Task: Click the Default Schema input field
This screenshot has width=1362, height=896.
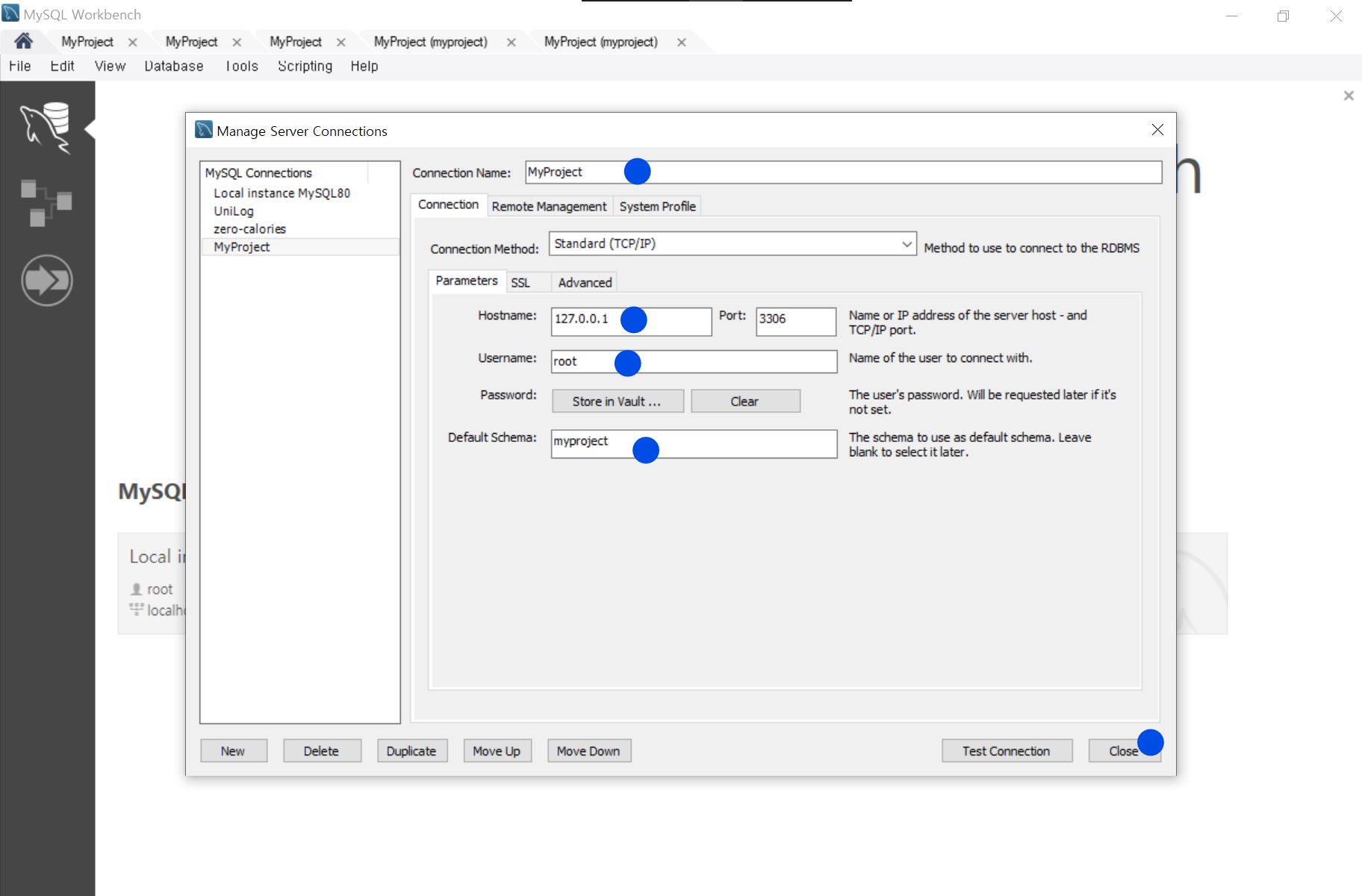Action: click(694, 444)
